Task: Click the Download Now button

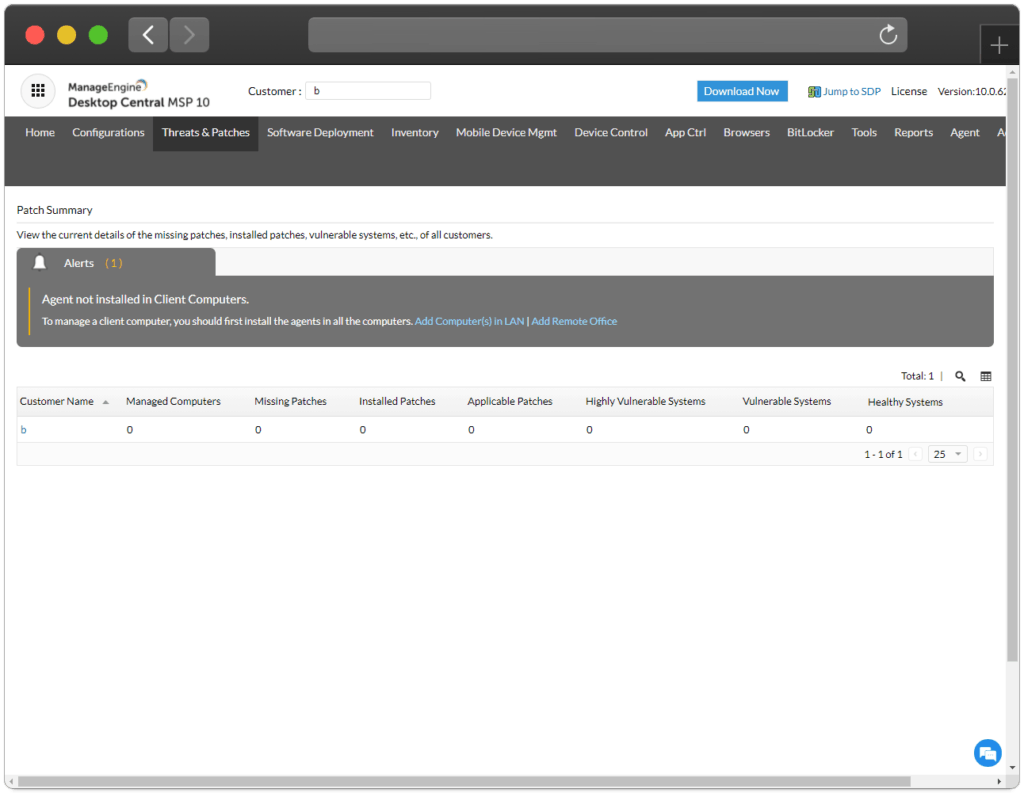Action: (x=742, y=91)
